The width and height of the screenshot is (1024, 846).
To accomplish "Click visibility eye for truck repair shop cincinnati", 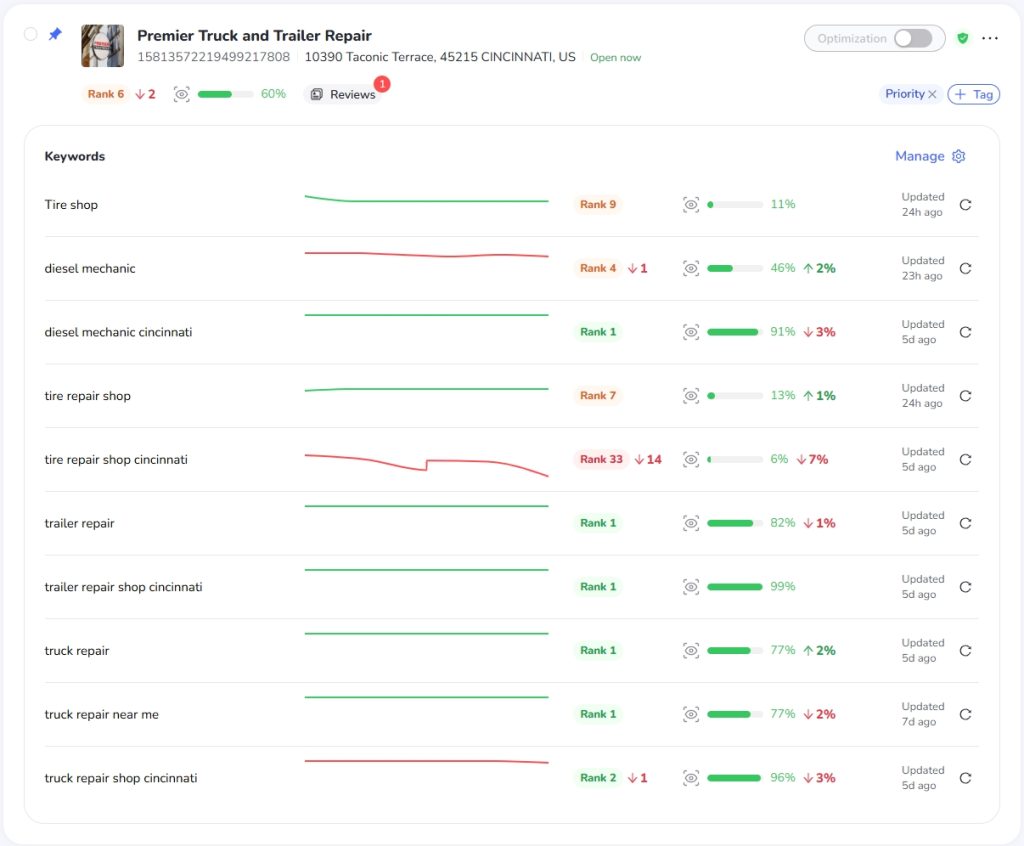I will click(x=691, y=778).
